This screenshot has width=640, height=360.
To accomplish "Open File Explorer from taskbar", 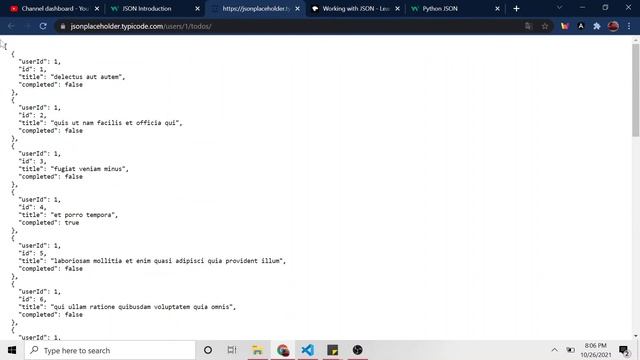I will point(258,350).
